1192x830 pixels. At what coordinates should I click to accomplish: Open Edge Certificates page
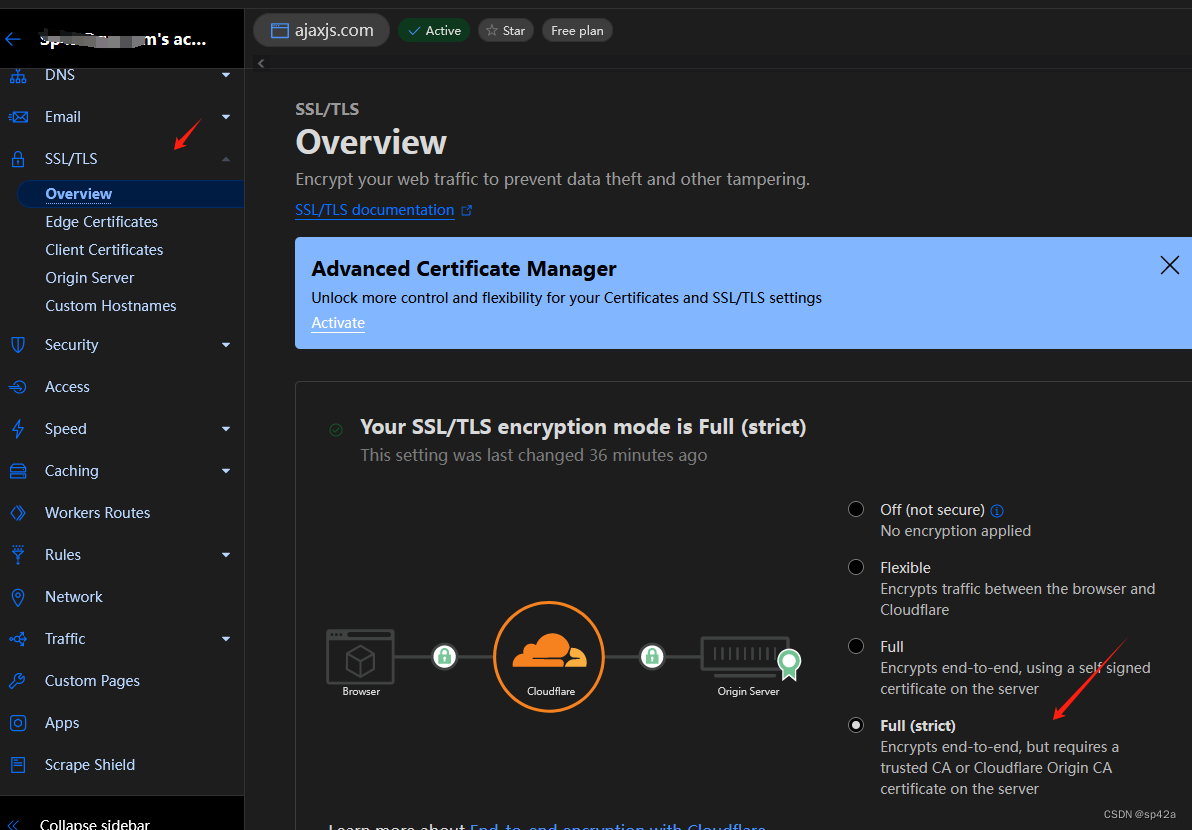pos(102,222)
